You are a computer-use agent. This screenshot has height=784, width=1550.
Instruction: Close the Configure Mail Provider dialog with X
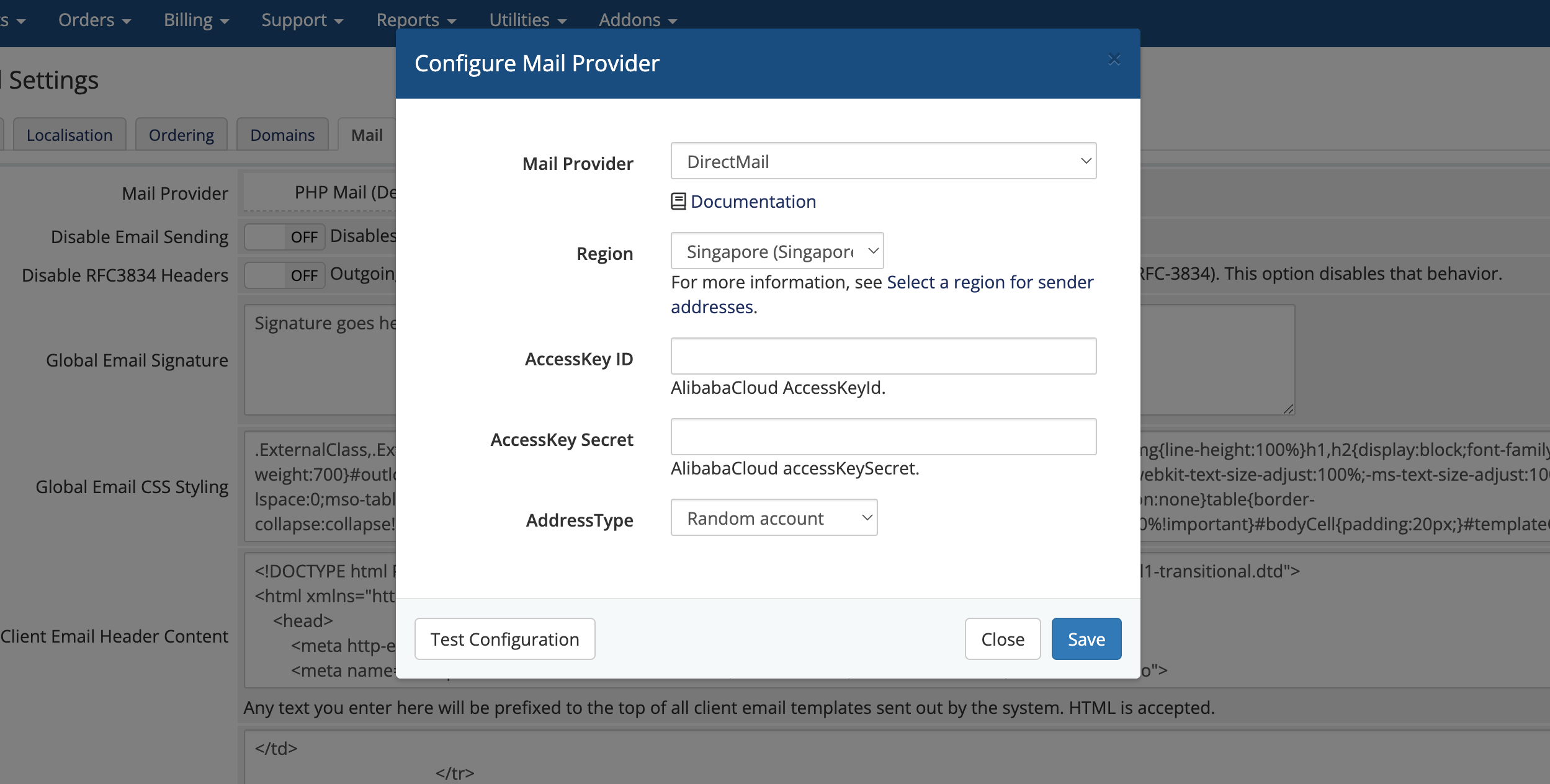click(1114, 60)
